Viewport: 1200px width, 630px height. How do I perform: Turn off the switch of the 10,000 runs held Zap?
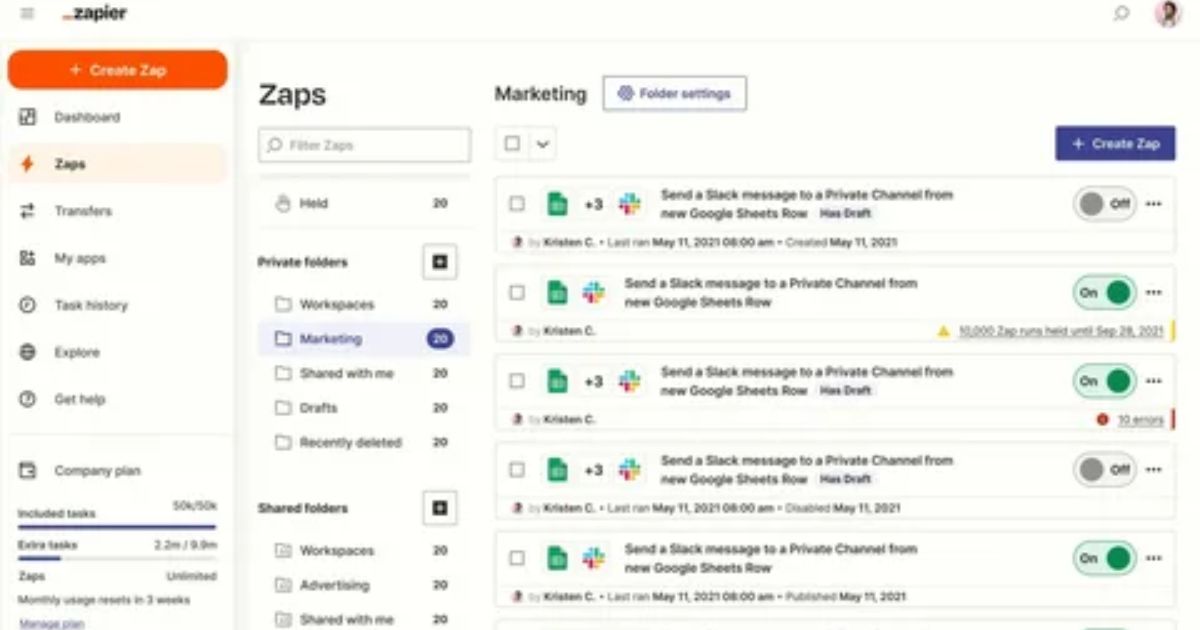tap(1104, 292)
